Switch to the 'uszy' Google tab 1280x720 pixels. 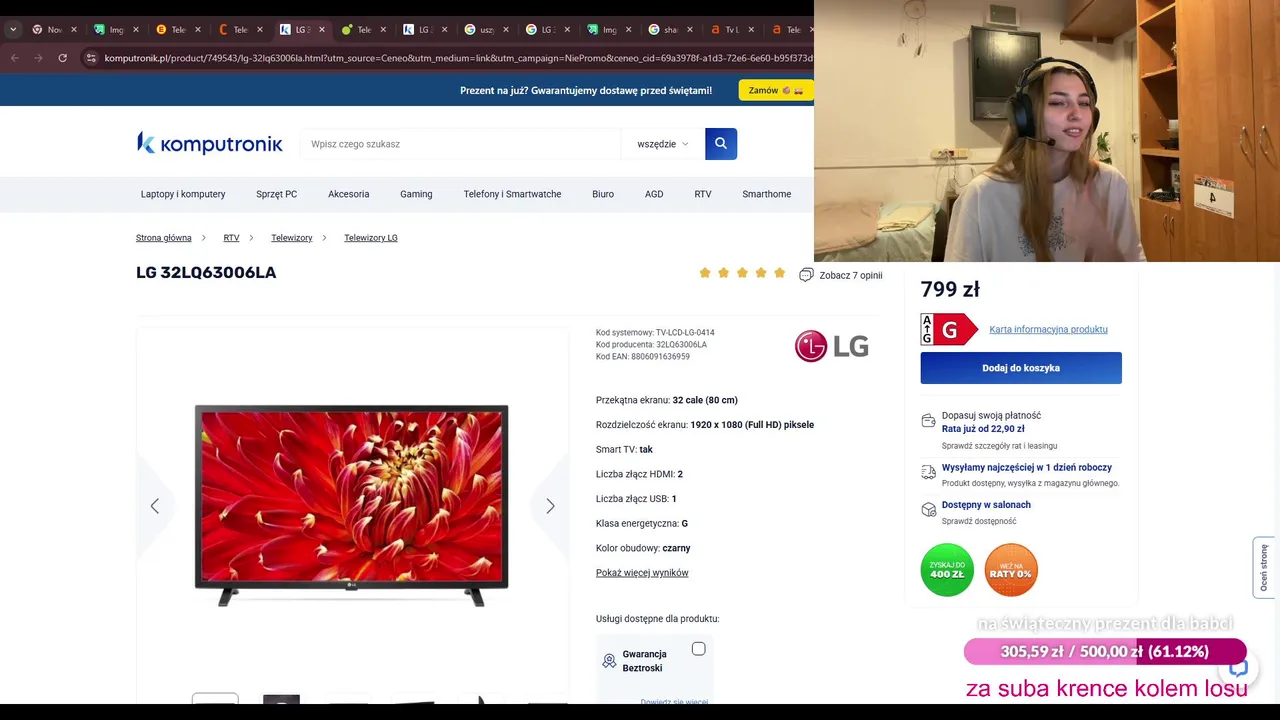click(x=486, y=30)
